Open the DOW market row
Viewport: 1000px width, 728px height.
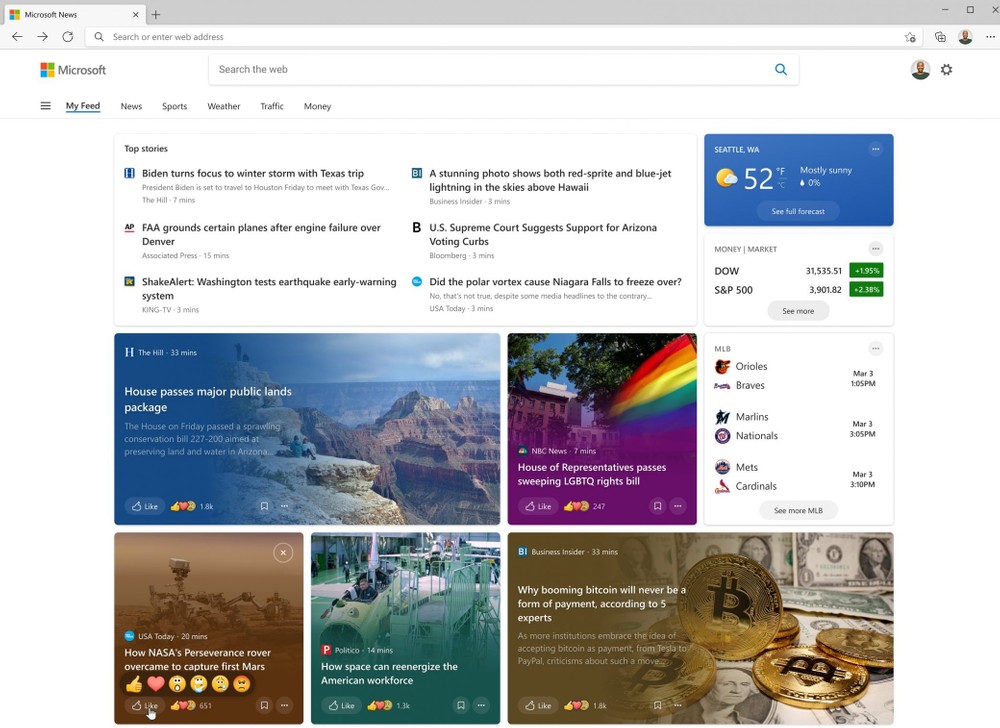click(x=798, y=271)
